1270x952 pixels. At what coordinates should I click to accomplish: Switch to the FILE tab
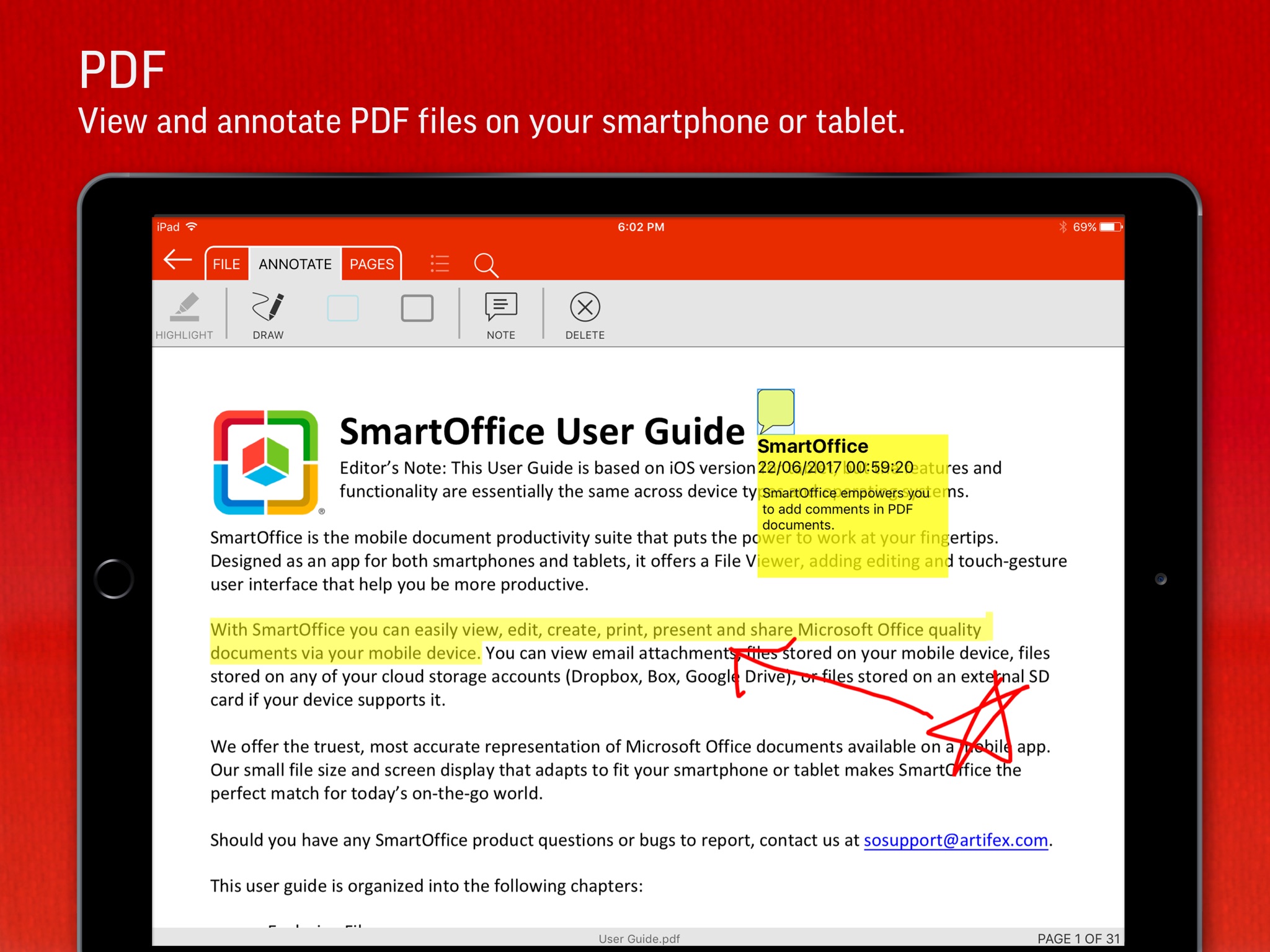226,264
